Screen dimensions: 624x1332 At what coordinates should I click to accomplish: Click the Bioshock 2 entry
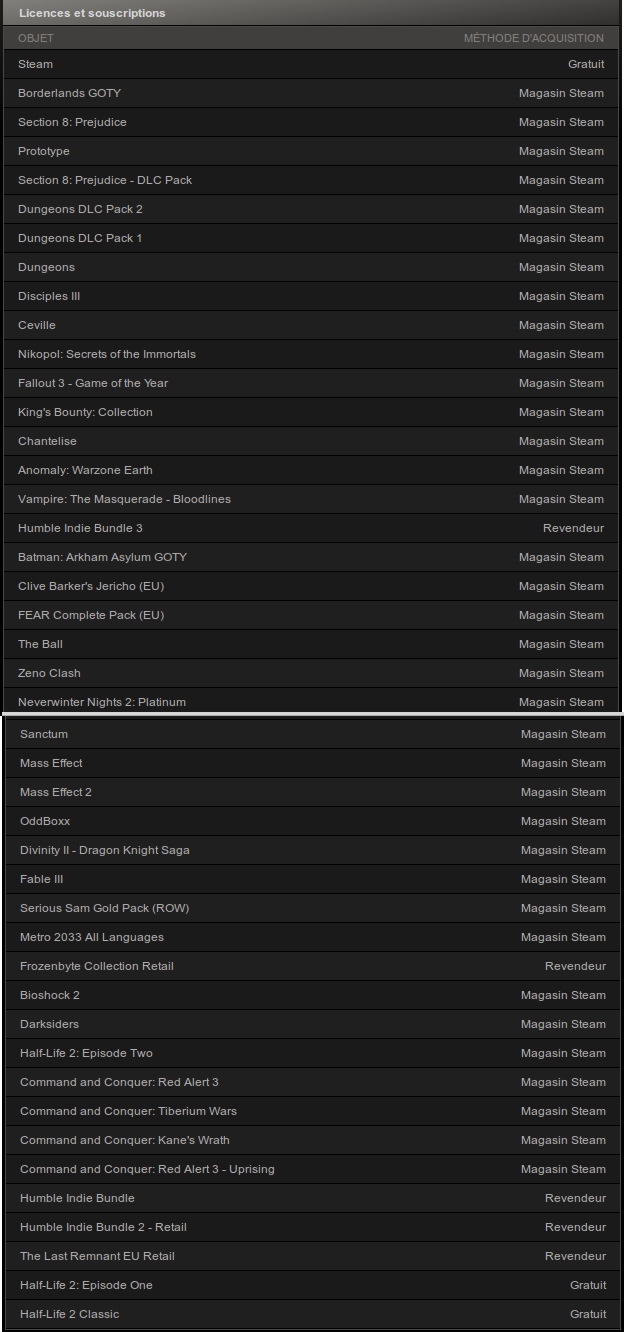[x=313, y=995]
